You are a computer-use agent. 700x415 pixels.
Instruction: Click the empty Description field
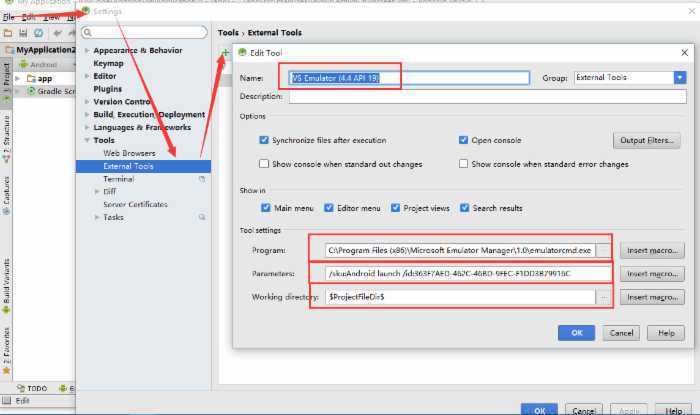pyautogui.click(x=488, y=96)
